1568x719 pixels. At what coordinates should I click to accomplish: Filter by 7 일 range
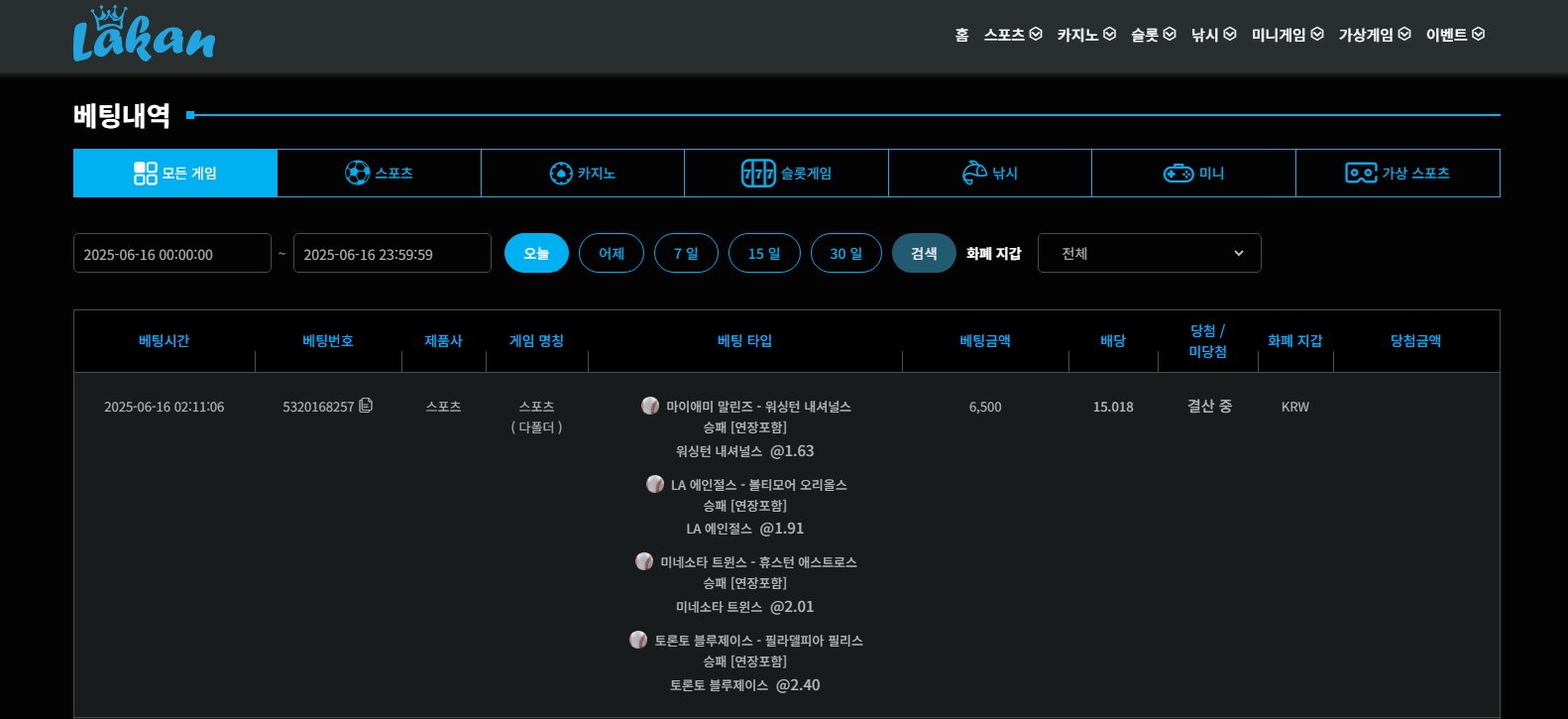click(686, 253)
